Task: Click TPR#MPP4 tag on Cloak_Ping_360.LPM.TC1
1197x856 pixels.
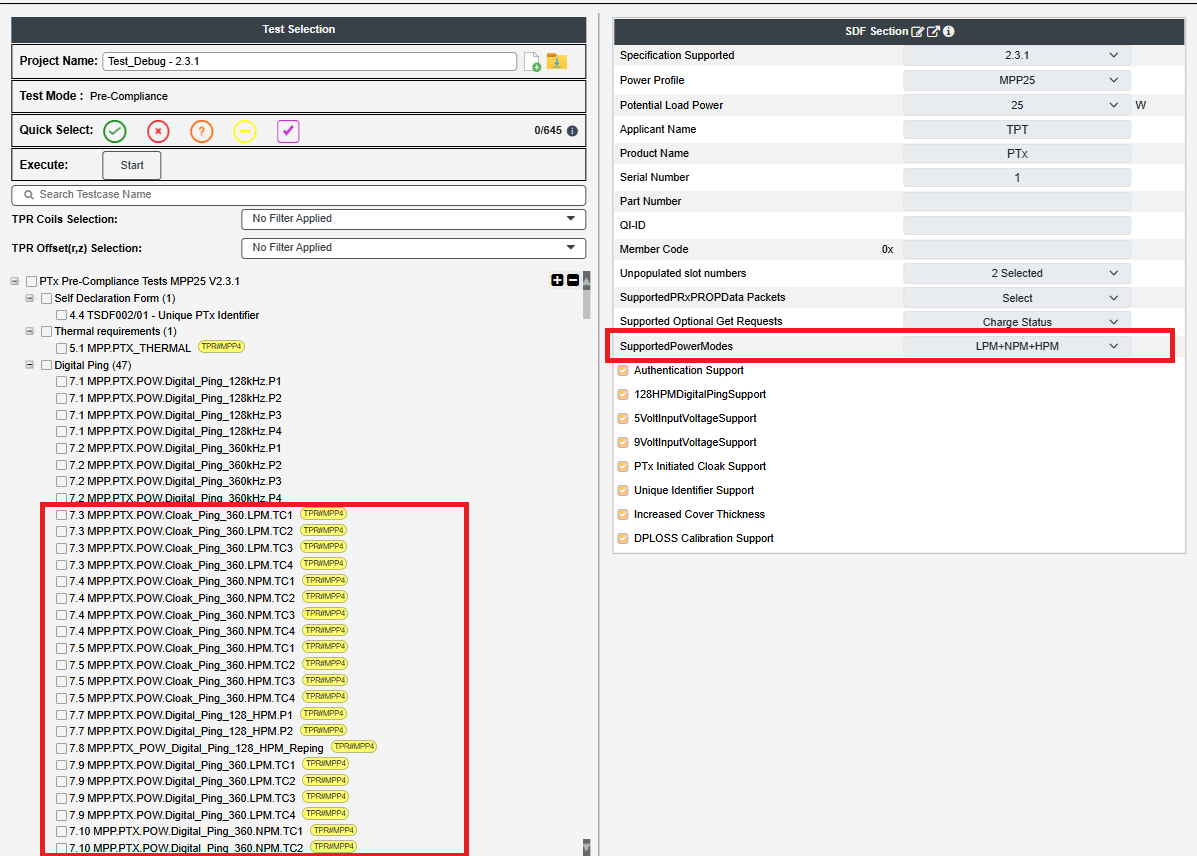Action: 324,514
